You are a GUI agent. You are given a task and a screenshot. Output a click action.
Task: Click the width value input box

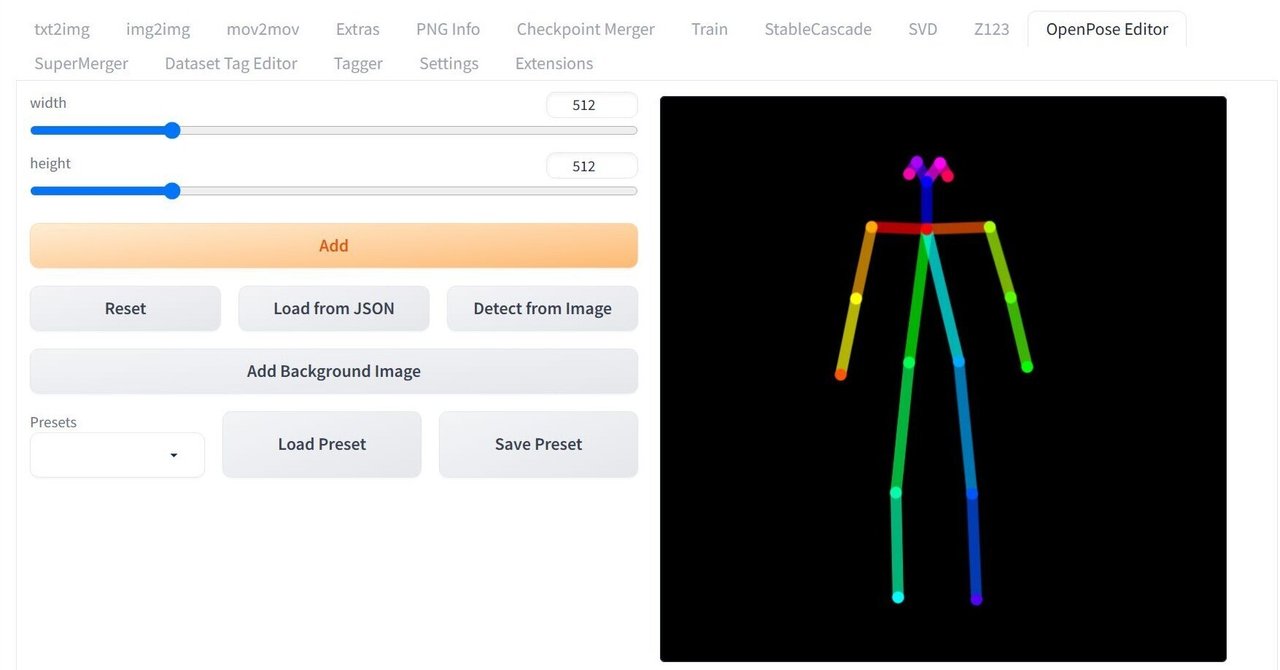pos(592,105)
